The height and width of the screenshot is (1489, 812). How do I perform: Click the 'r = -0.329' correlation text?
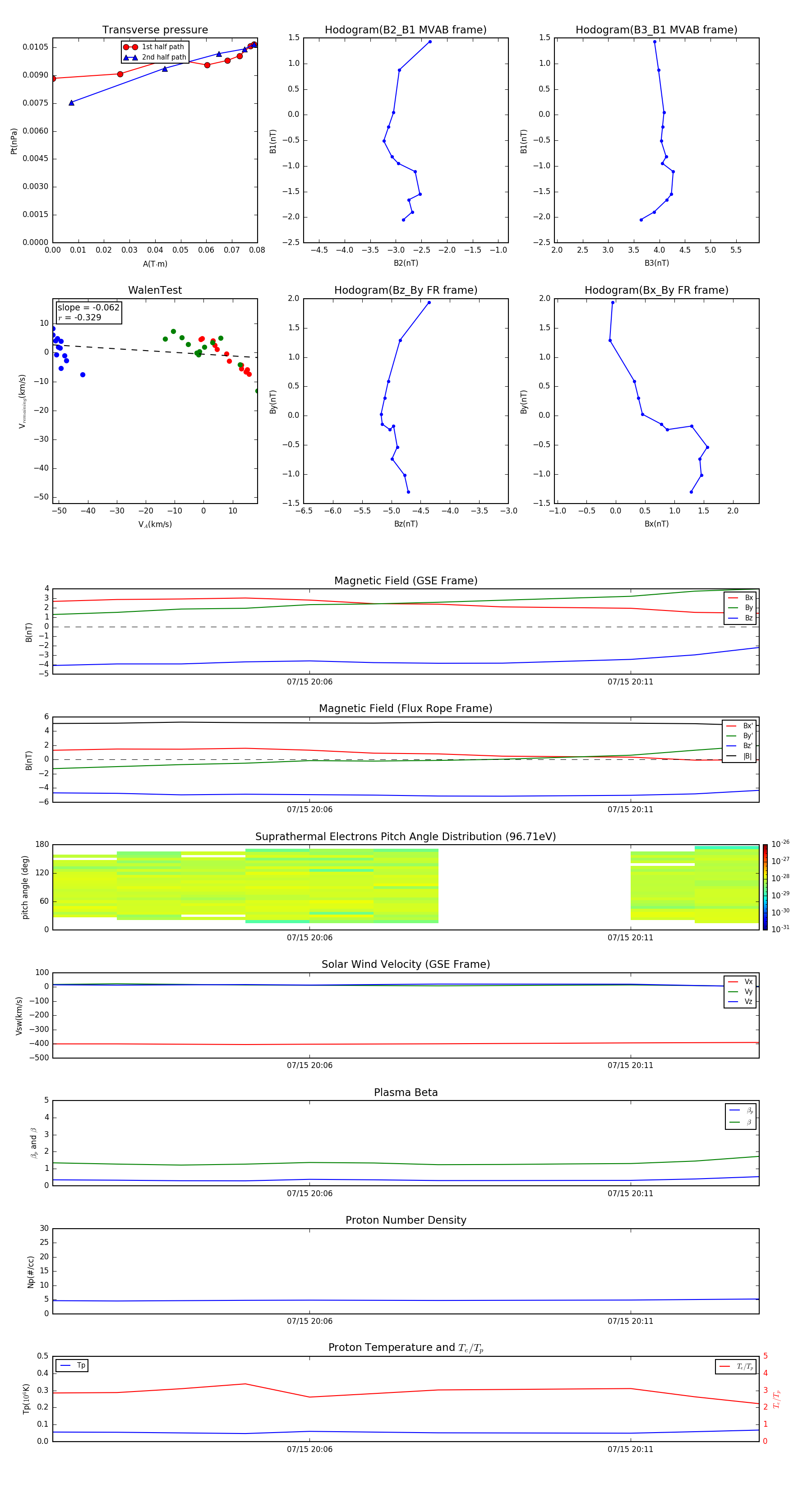pos(80,317)
